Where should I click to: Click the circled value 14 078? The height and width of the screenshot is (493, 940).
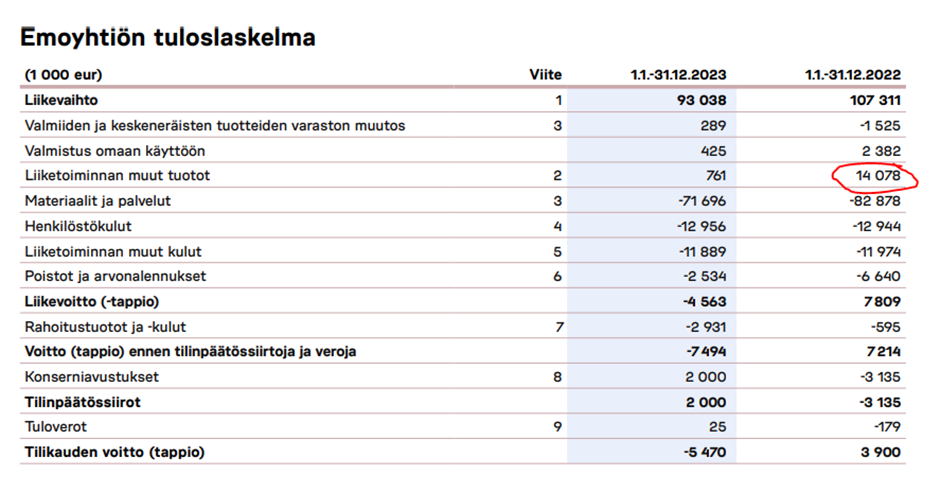pyautogui.click(x=878, y=176)
